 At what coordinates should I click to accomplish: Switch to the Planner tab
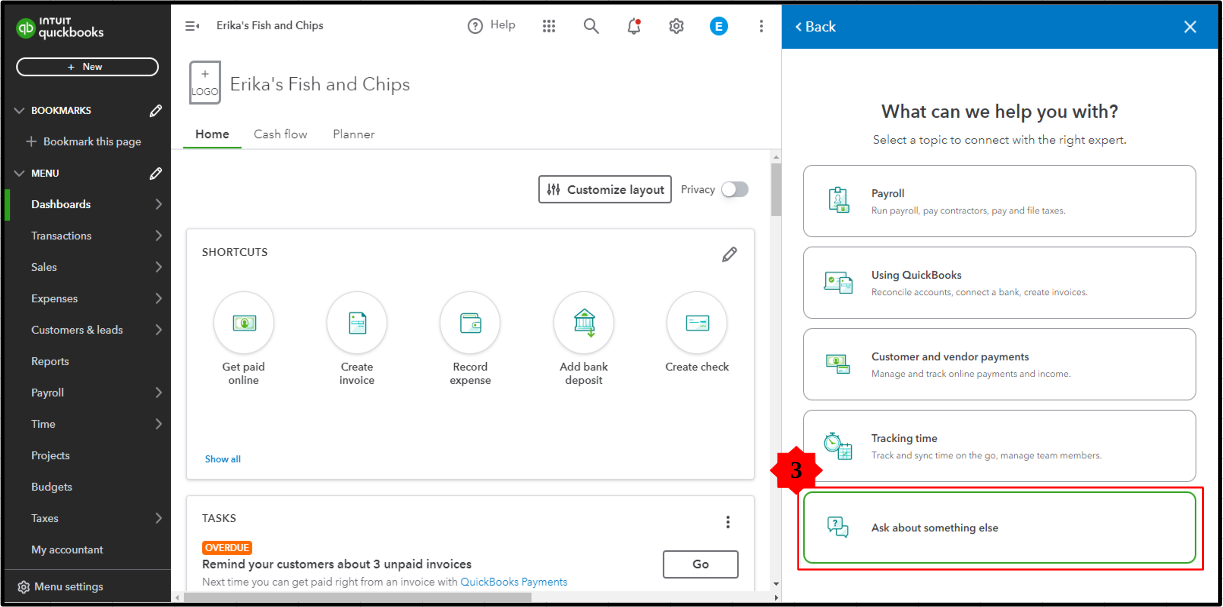coord(354,134)
